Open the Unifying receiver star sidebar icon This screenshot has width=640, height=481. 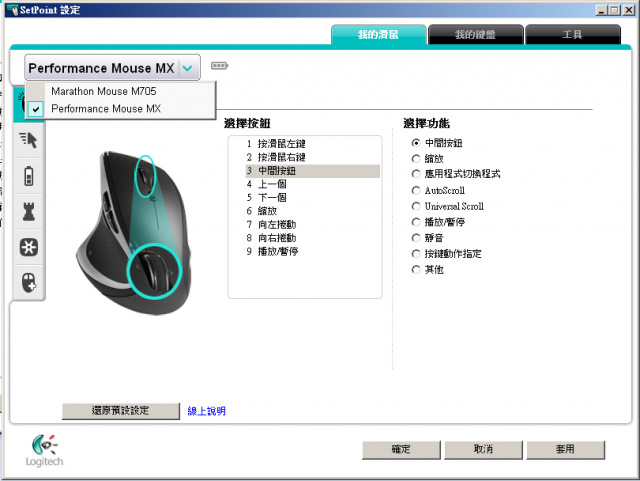click(x=29, y=247)
